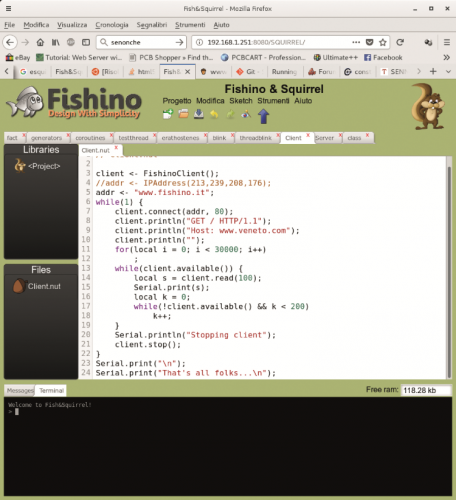Open PCB Shopper bookmark

[171, 58]
